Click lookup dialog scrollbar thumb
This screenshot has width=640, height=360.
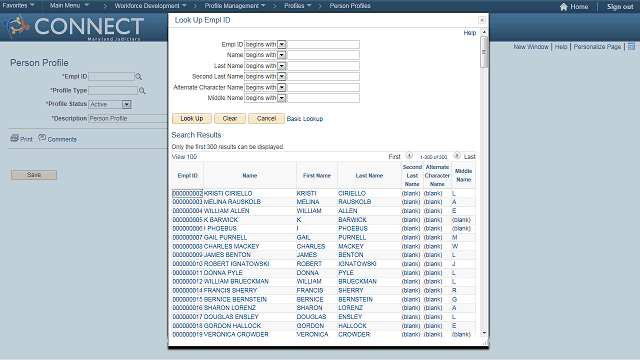(484, 52)
